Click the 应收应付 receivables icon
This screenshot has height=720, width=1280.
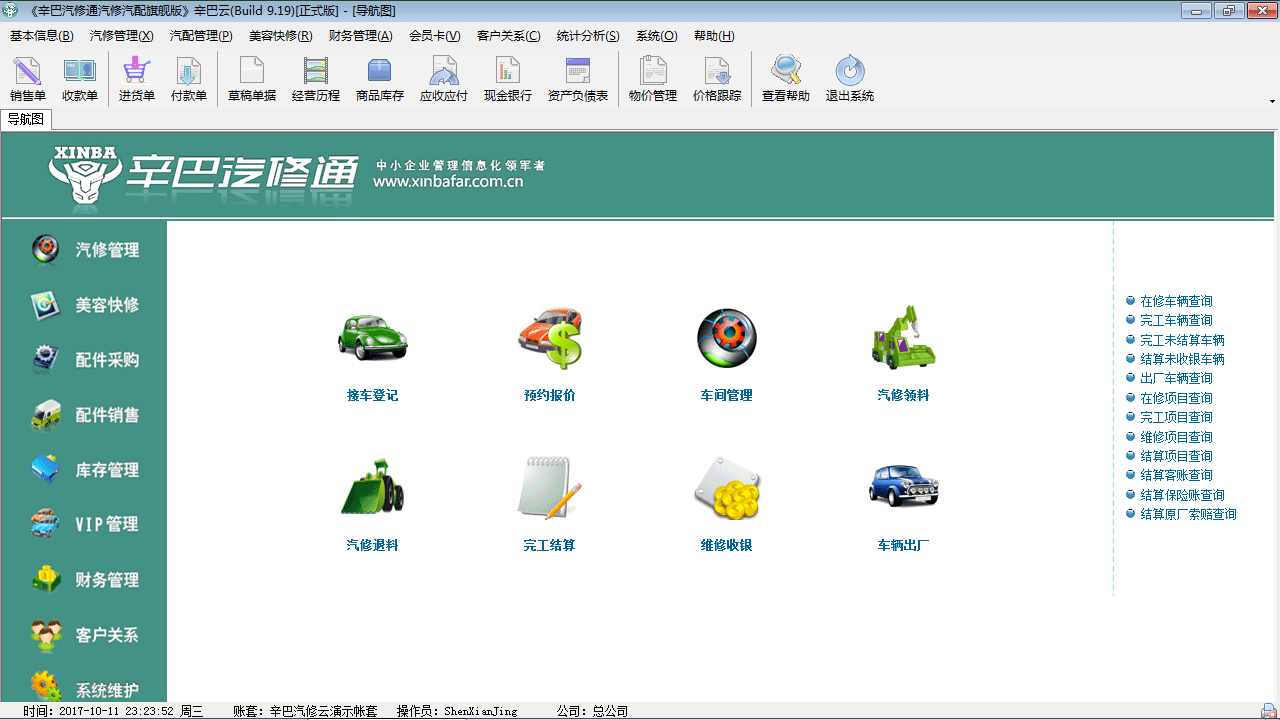click(x=444, y=79)
